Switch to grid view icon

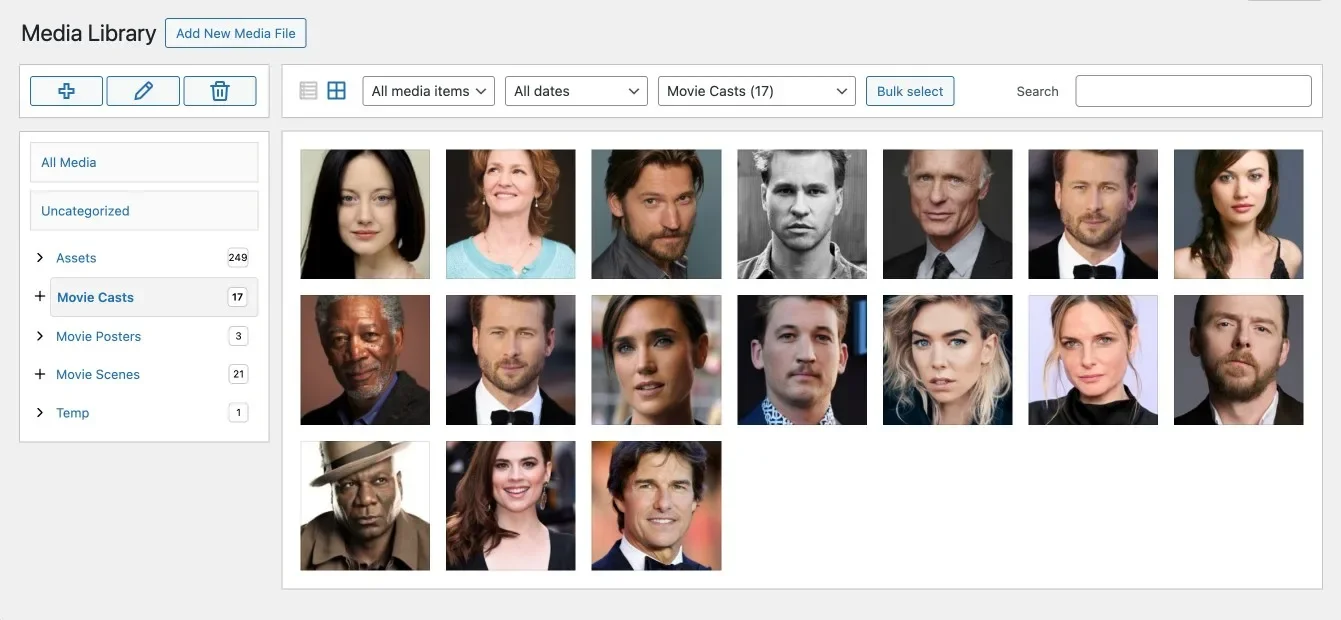(x=337, y=91)
